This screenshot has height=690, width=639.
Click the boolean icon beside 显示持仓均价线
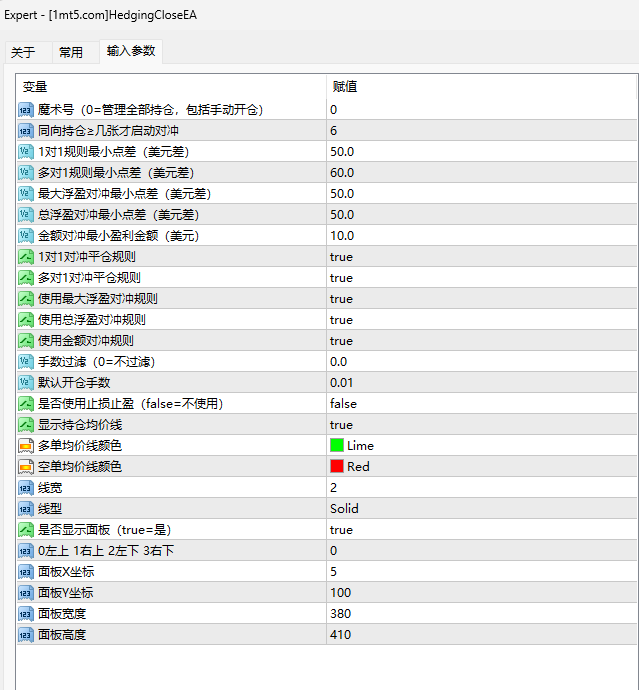pyautogui.click(x=26, y=425)
